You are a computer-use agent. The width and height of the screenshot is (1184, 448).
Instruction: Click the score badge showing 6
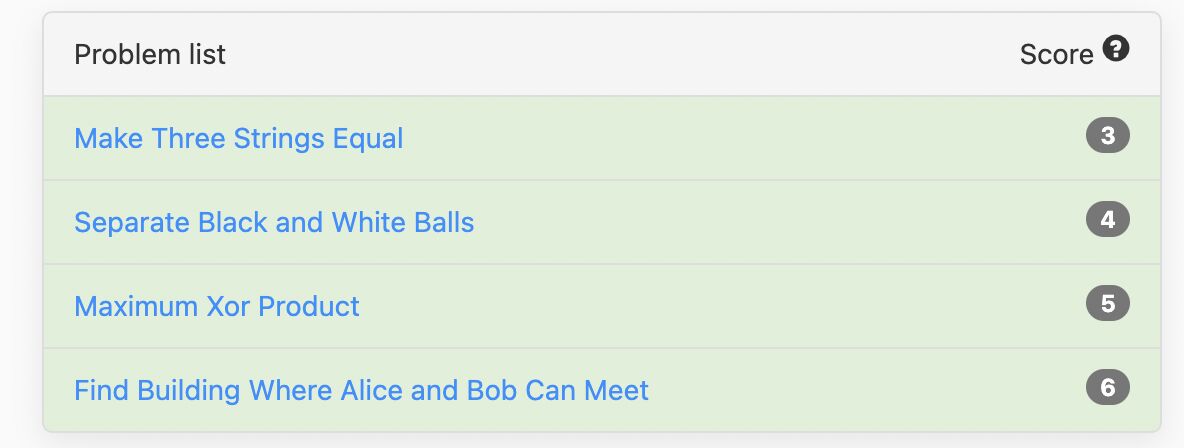(1108, 388)
